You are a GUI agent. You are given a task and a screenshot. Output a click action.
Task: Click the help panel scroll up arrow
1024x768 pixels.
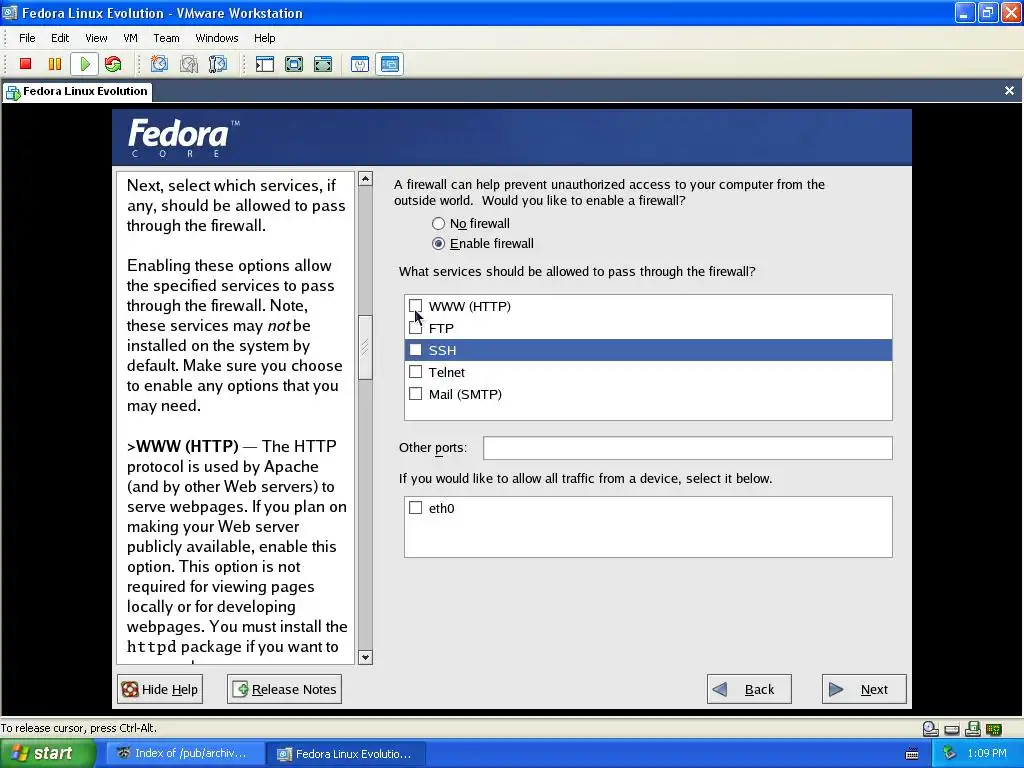click(366, 179)
